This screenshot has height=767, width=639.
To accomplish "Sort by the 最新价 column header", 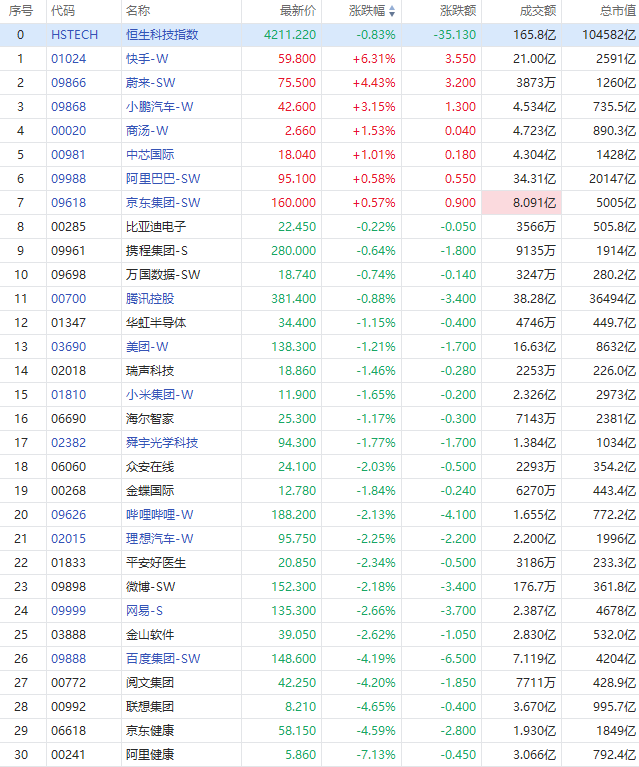I will (x=298, y=11).
